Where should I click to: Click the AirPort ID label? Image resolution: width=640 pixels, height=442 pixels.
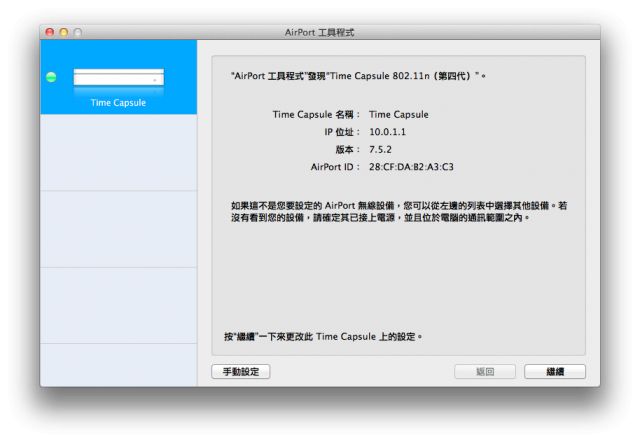pyautogui.click(x=336, y=167)
